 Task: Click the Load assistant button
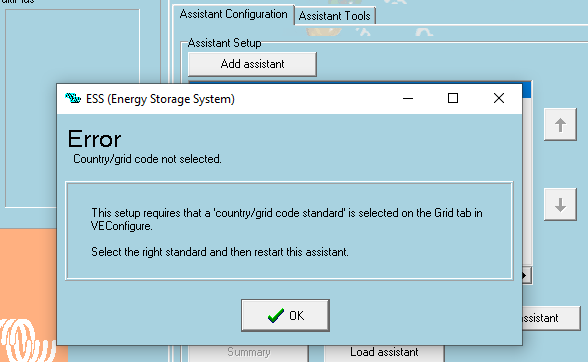[x=384, y=353]
